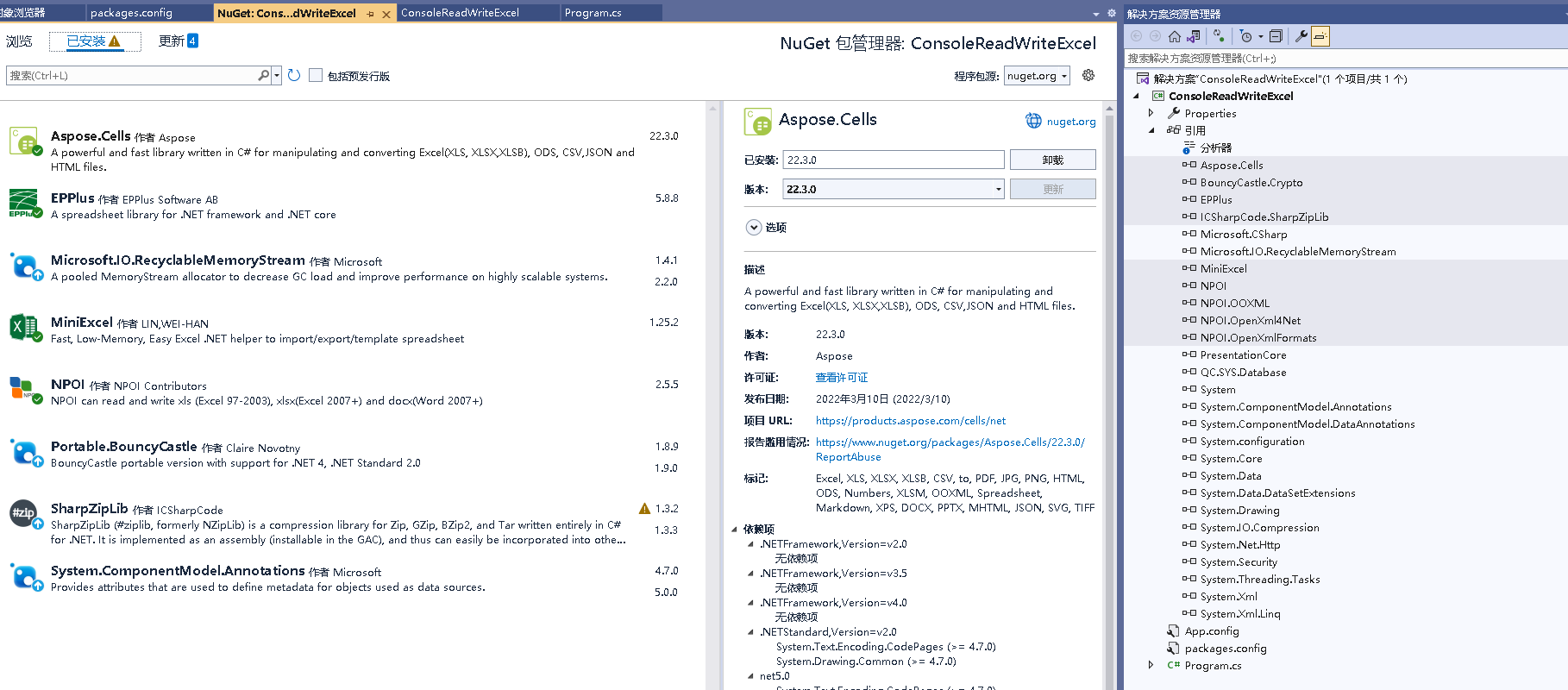This screenshot has width=1568, height=690.
Task: Select the Analyzers node under References
Action: click(1216, 147)
